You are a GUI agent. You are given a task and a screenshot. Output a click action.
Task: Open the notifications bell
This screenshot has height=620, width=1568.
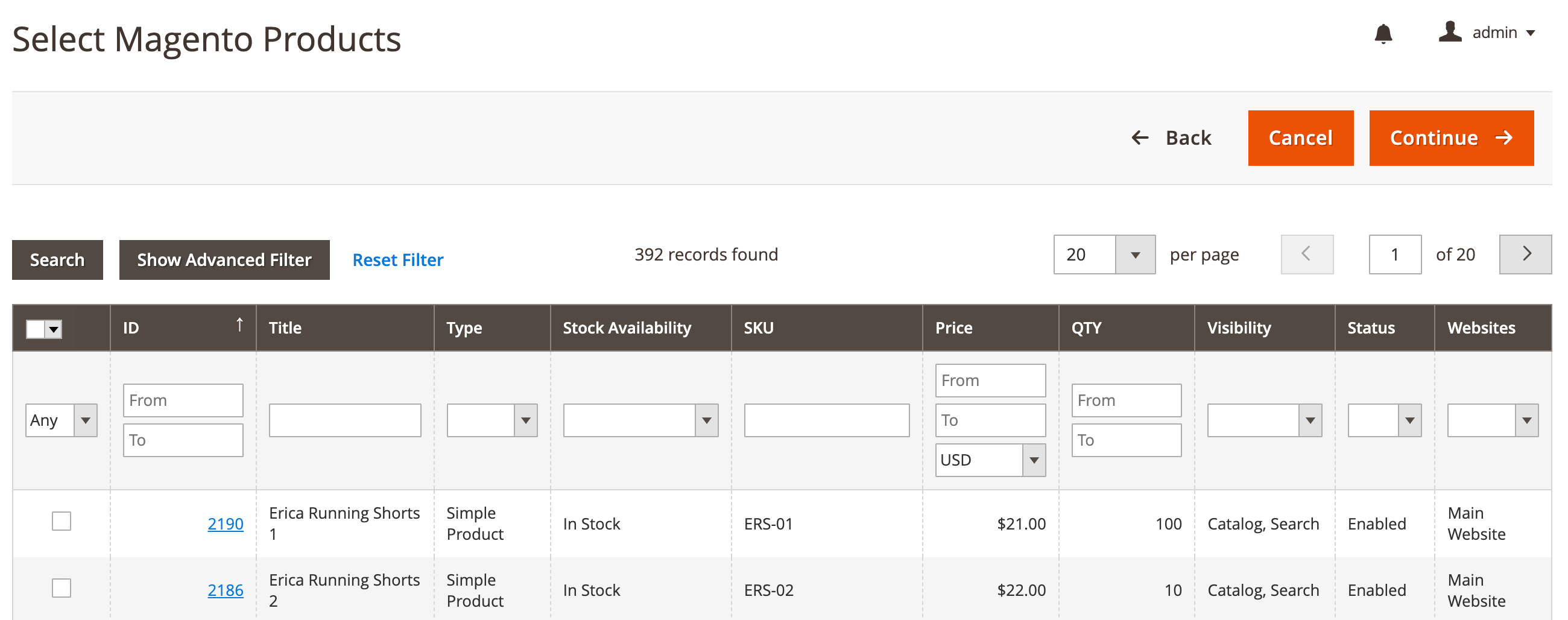tap(1383, 33)
